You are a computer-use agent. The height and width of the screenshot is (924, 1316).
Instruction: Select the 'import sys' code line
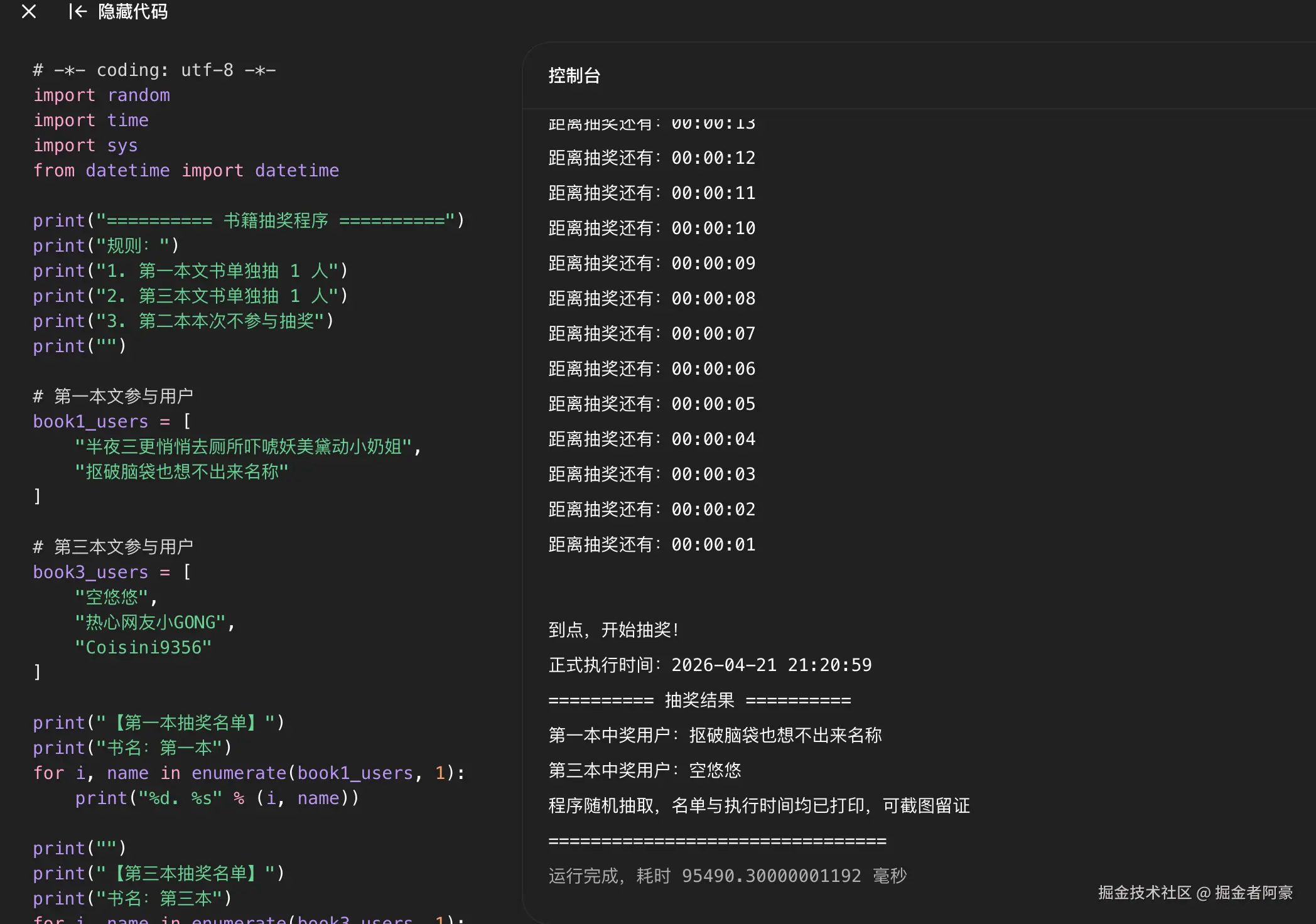coord(85,146)
